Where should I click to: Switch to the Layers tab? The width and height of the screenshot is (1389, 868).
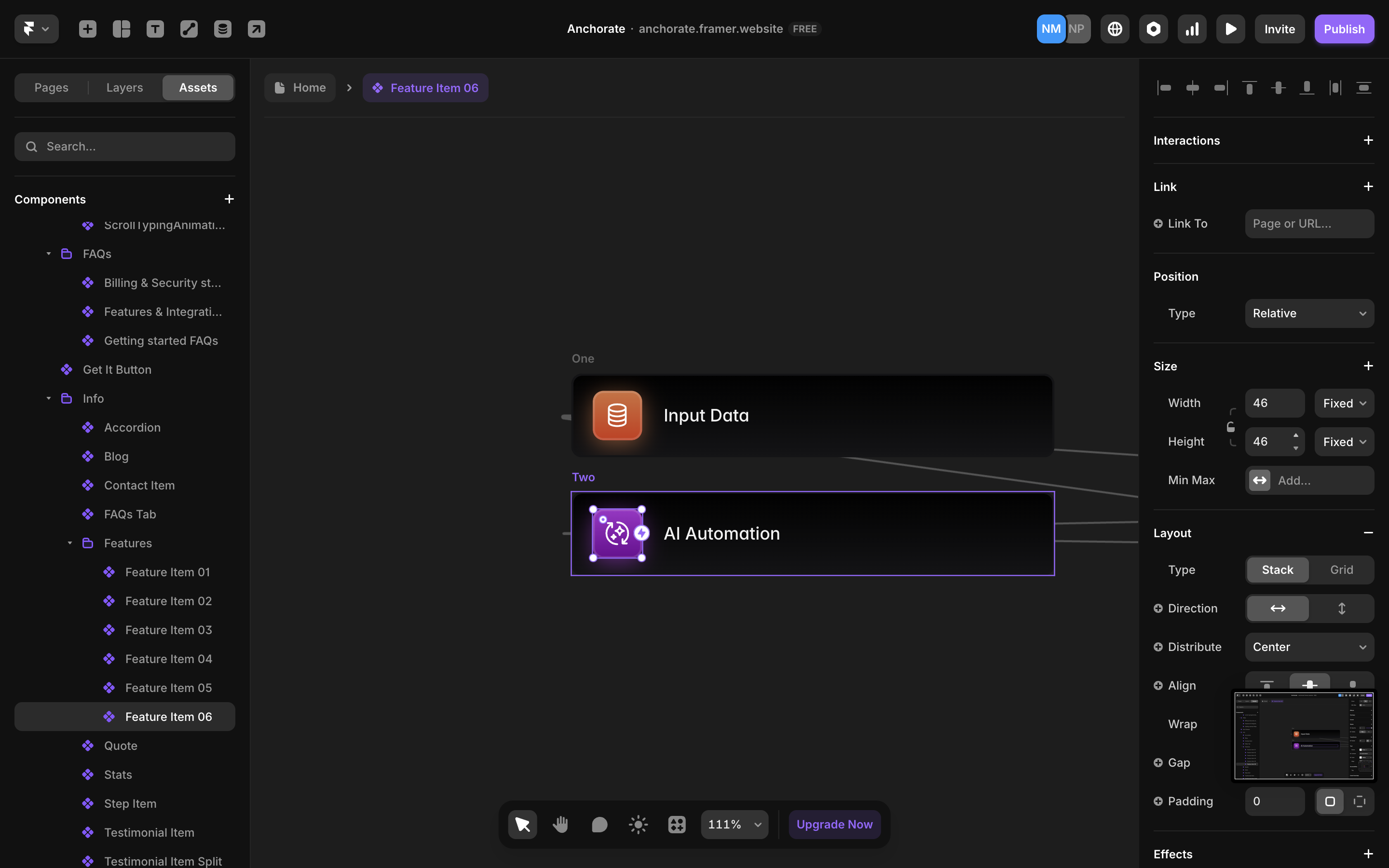(124, 87)
